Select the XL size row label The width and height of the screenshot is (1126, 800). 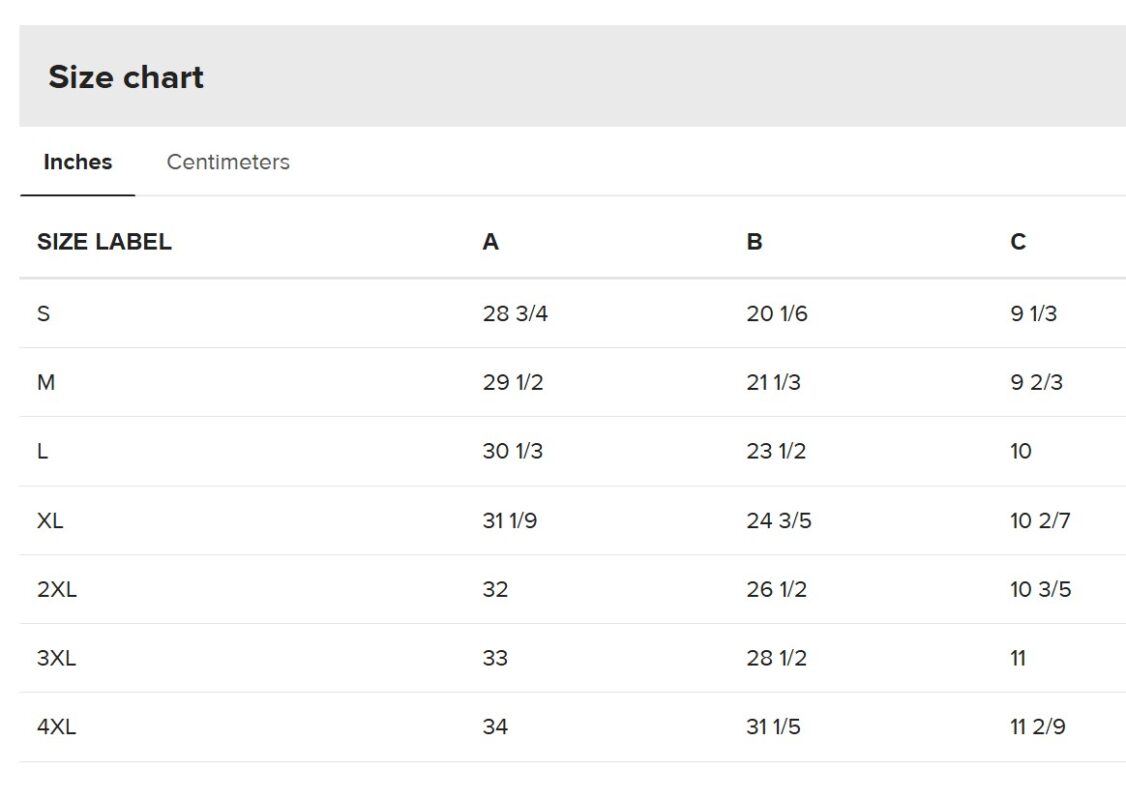[x=50, y=520]
